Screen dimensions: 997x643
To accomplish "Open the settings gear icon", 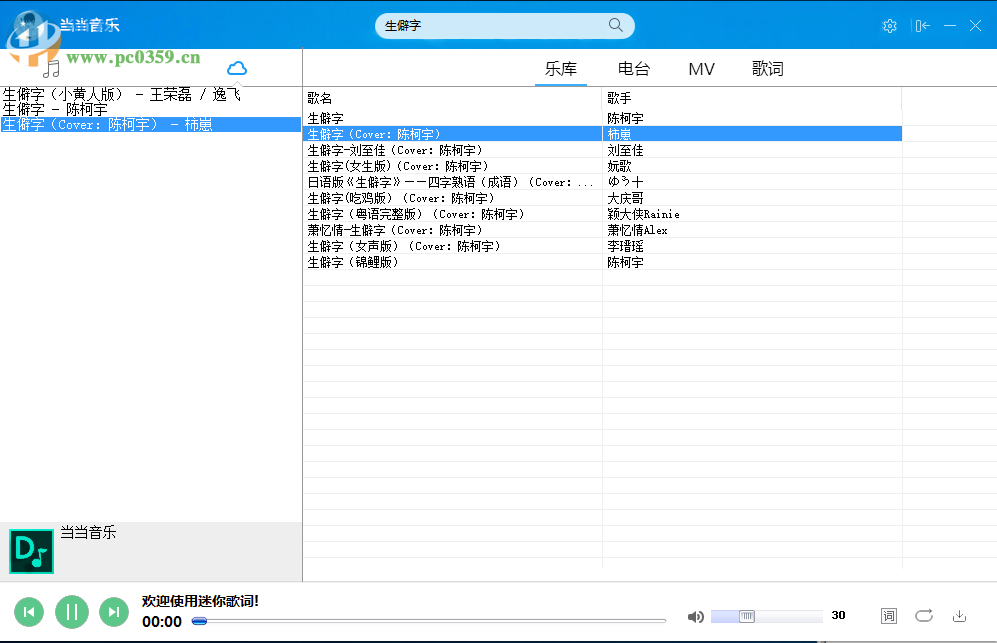I will [890, 26].
